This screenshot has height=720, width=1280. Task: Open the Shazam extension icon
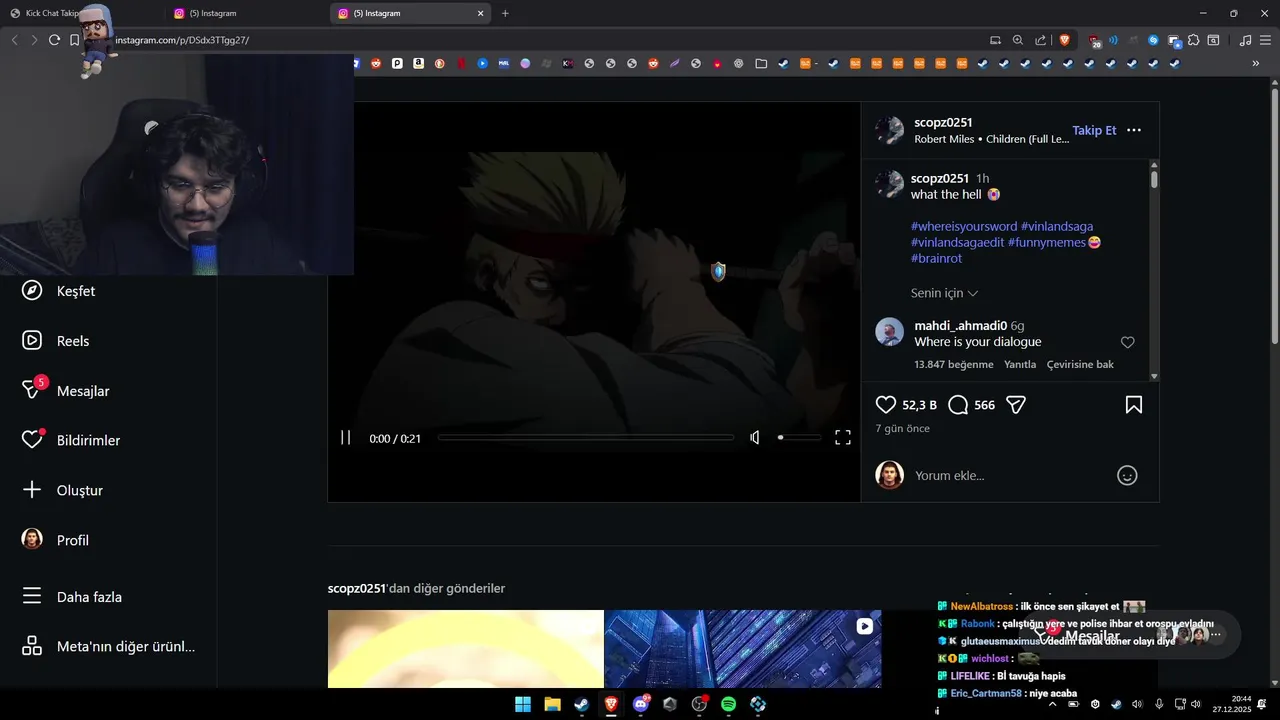pos(1153,40)
